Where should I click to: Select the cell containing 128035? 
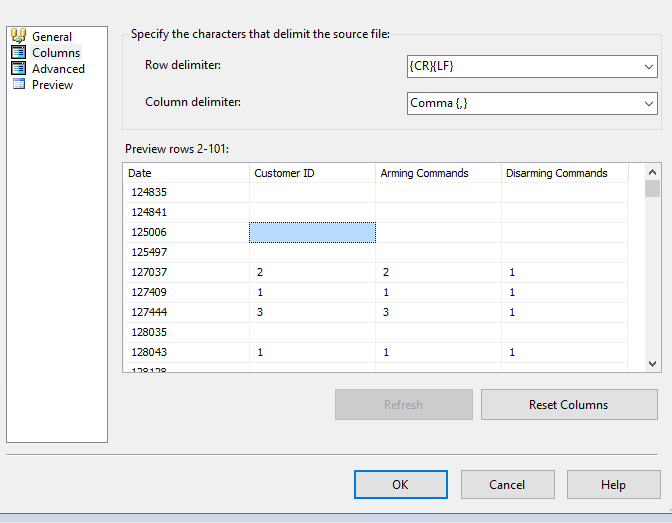point(186,332)
